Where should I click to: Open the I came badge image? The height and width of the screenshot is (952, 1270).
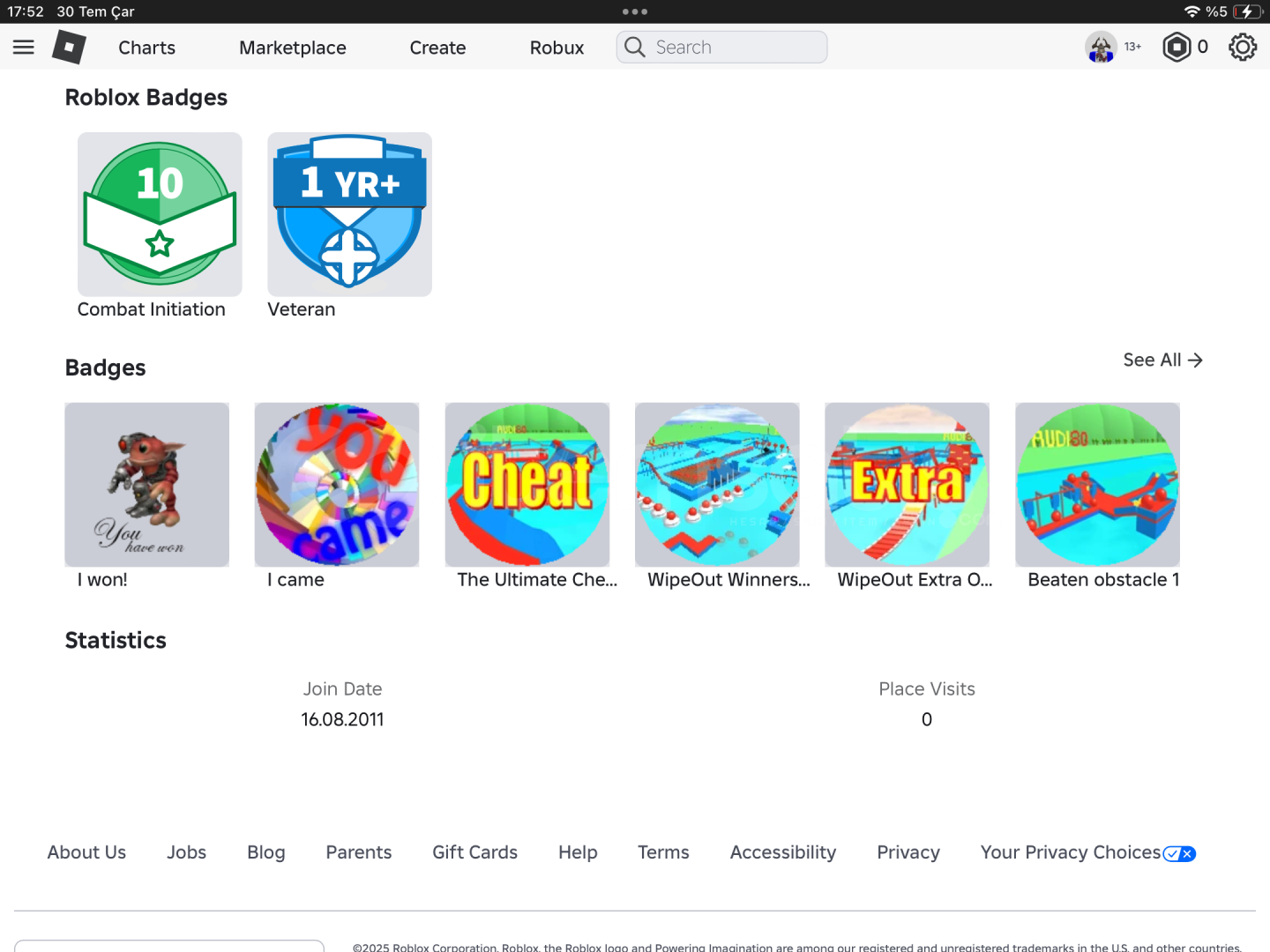[337, 485]
